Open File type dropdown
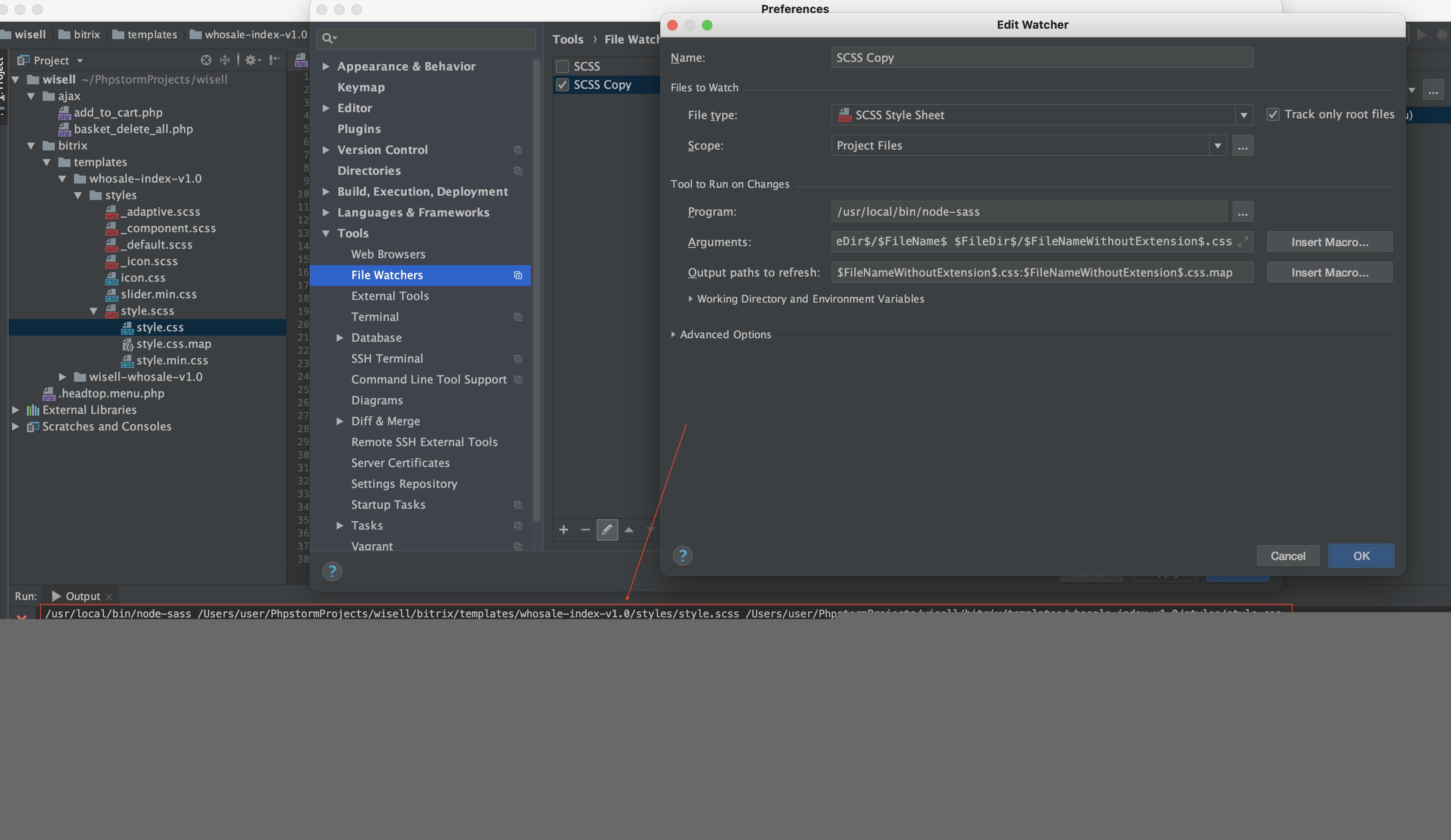 tap(1244, 115)
